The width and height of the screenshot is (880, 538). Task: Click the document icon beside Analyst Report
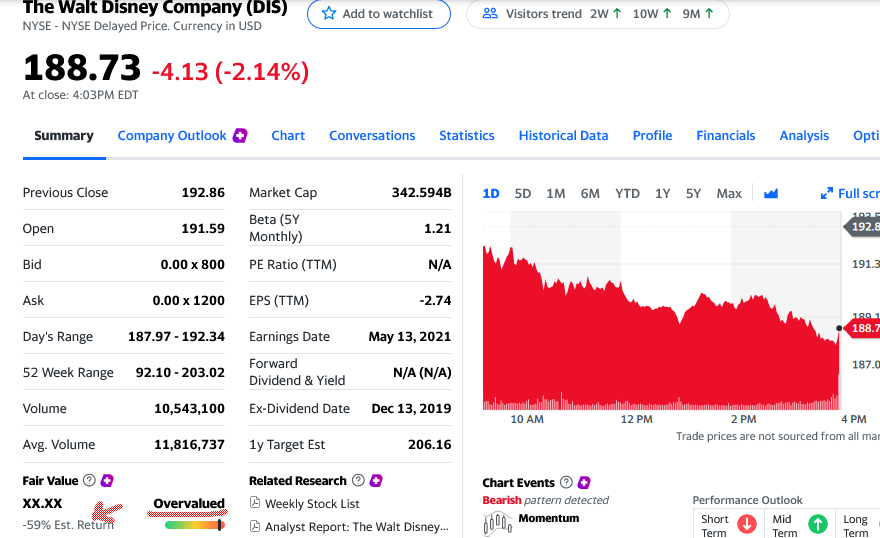pyautogui.click(x=255, y=526)
